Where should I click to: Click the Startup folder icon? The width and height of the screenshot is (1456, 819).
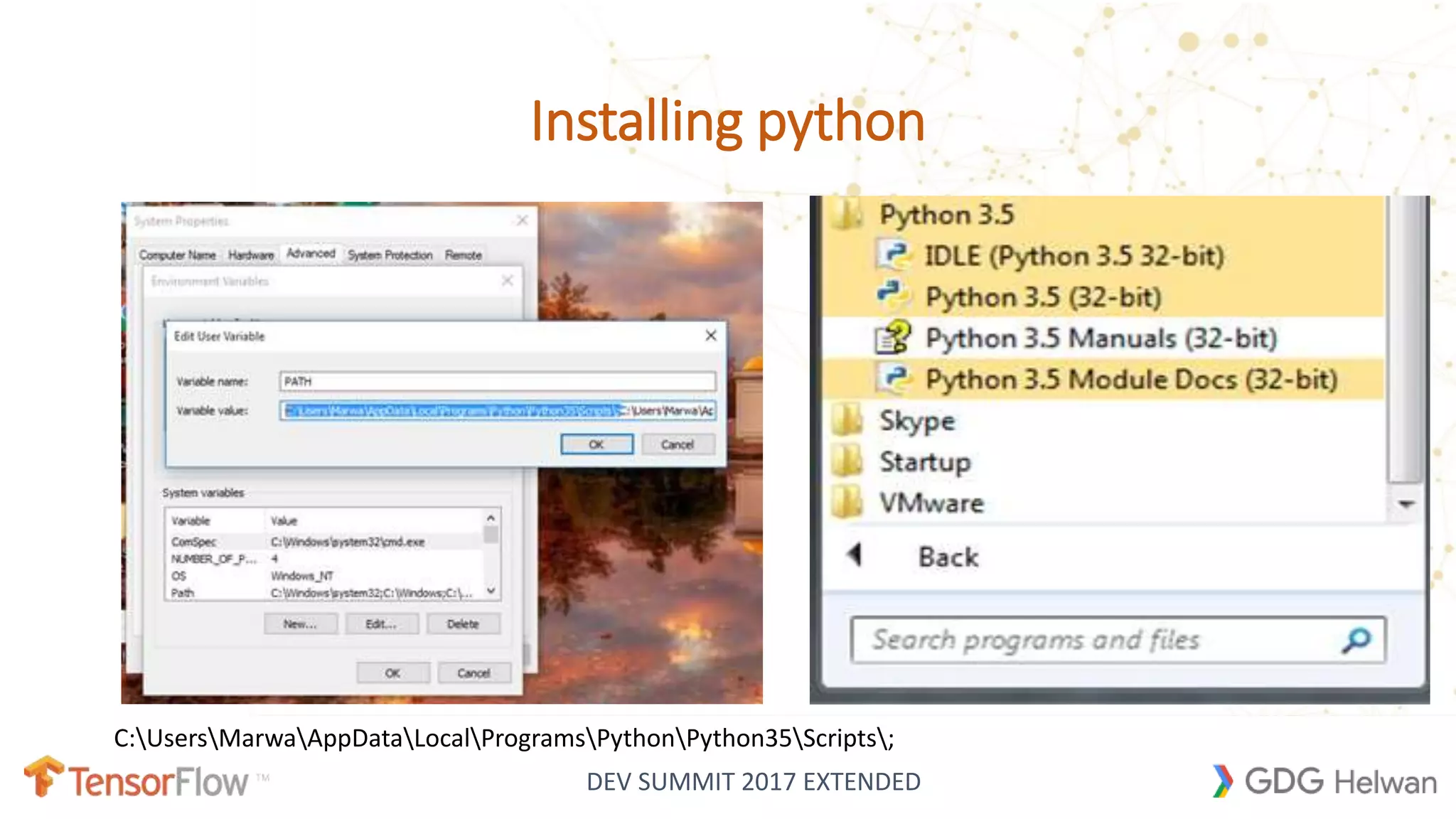pos(847,461)
